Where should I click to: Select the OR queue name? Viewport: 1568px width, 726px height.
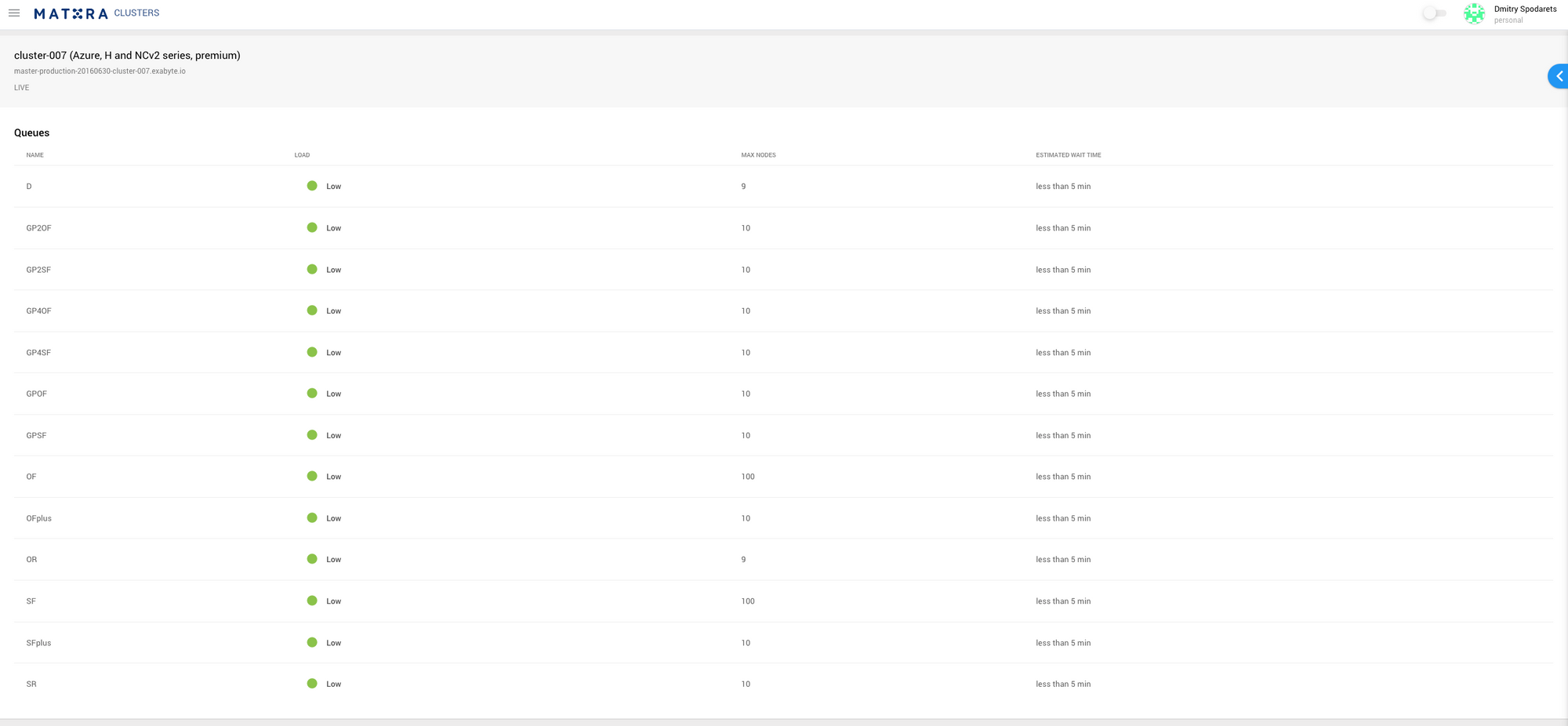pos(31,560)
